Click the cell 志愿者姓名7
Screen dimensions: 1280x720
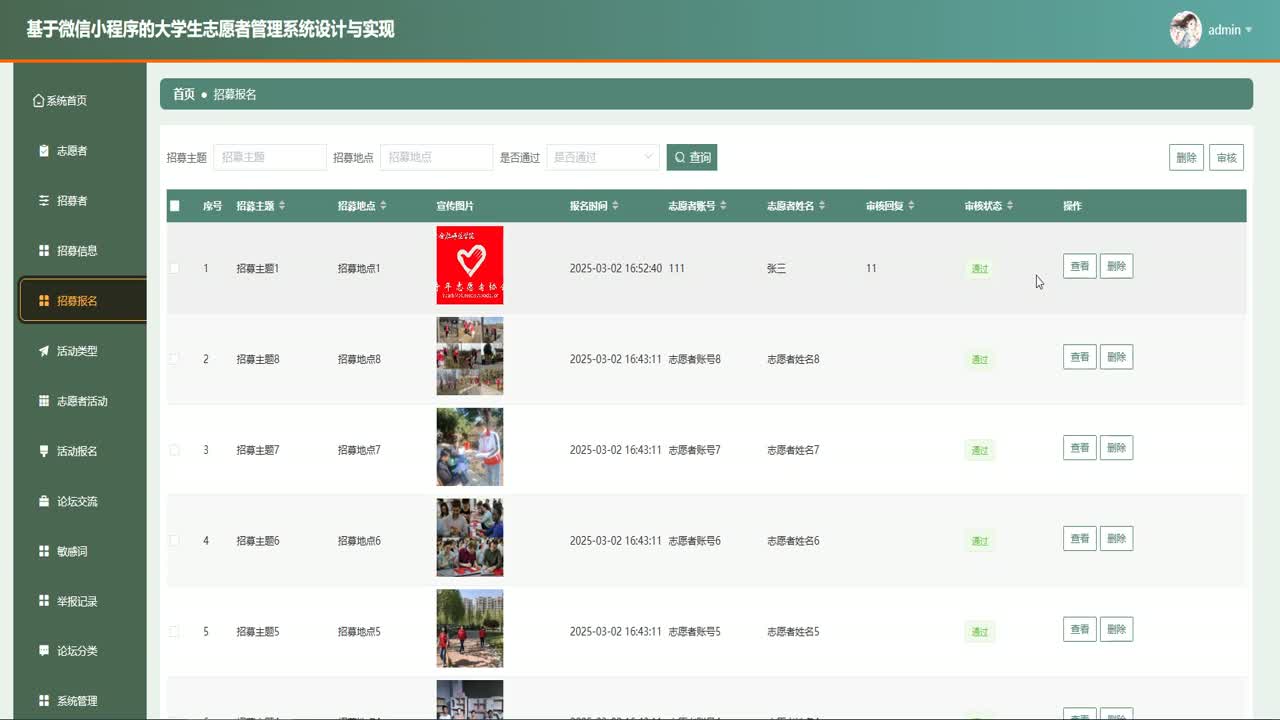(x=793, y=450)
